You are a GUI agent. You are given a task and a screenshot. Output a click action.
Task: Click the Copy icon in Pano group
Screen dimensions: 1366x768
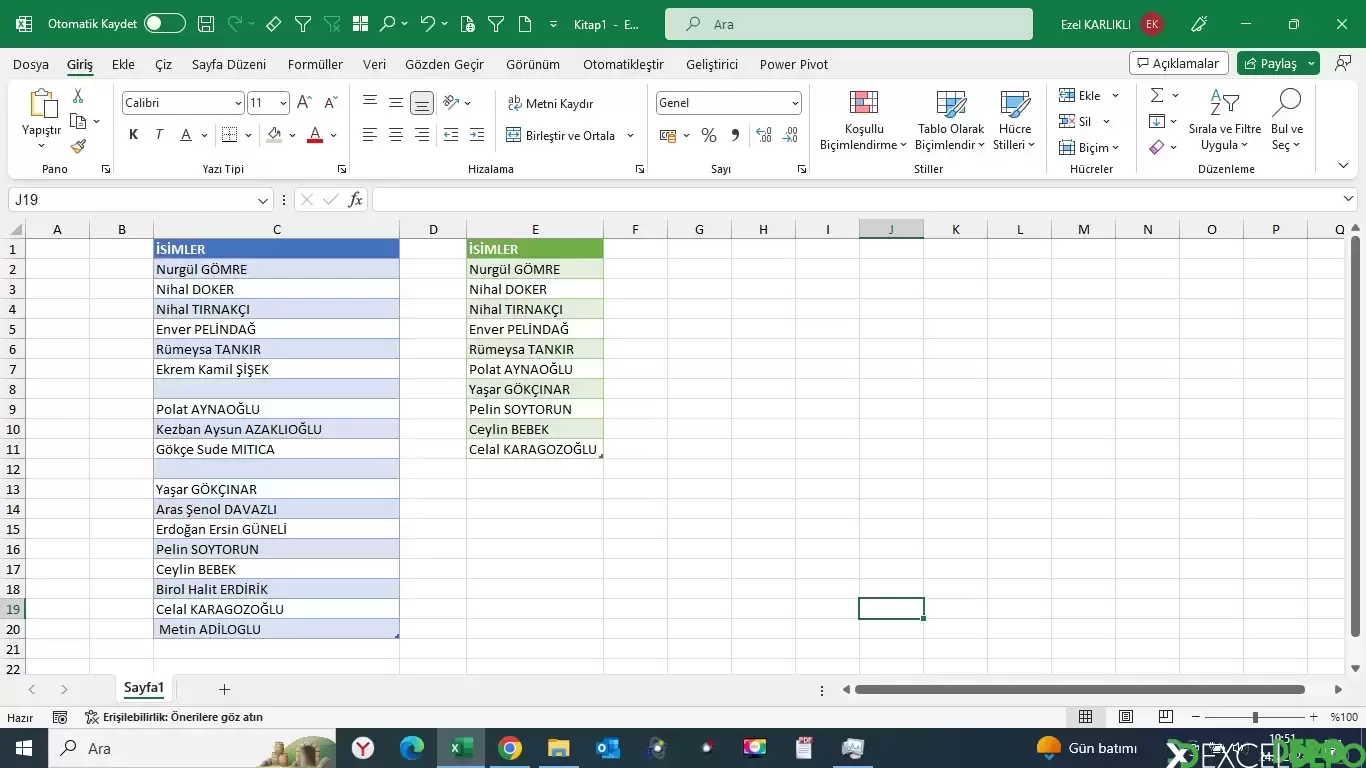(78, 121)
